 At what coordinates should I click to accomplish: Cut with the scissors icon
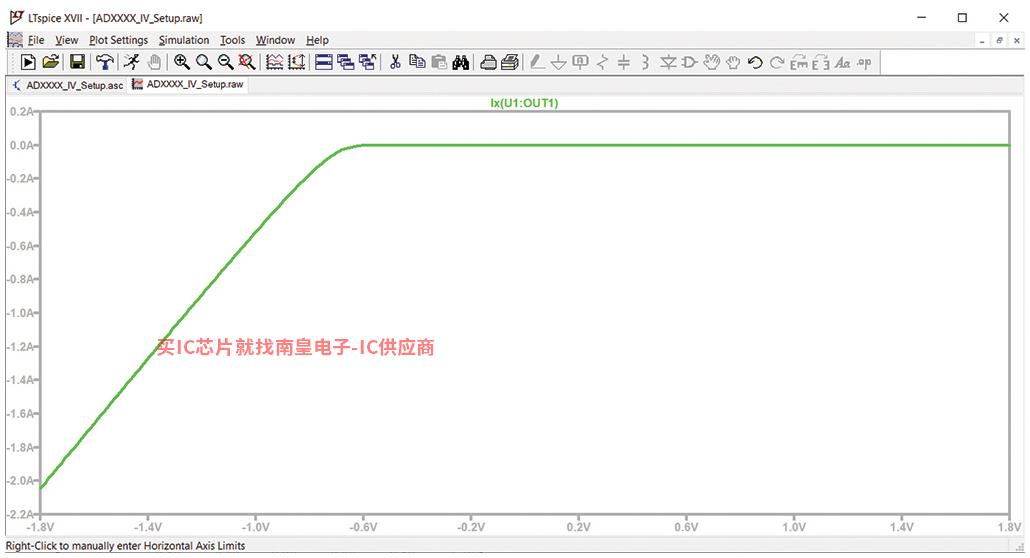(x=395, y=62)
